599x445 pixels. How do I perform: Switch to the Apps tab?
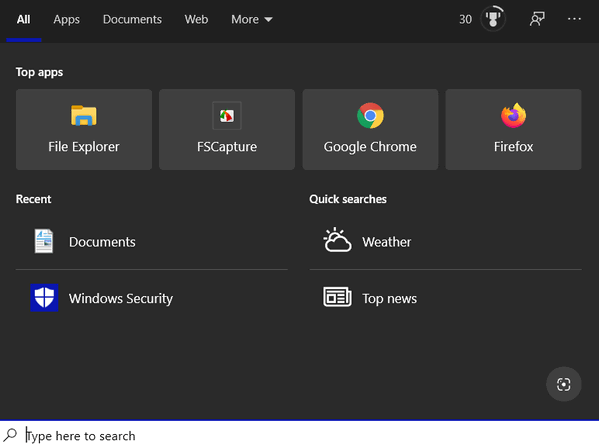pos(66,19)
